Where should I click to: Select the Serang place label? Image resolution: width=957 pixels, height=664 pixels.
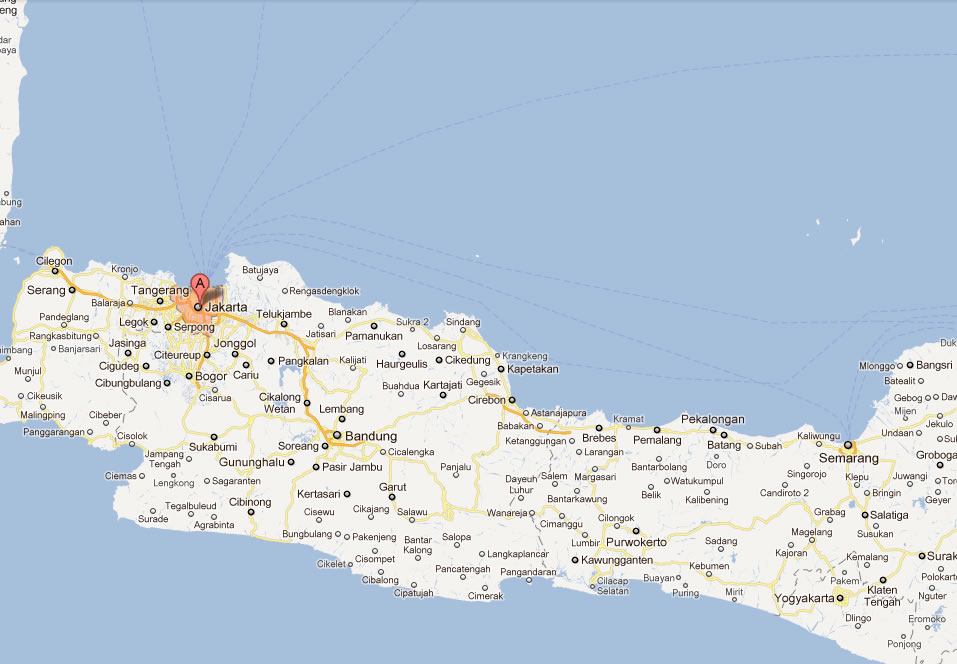[x=46, y=290]
